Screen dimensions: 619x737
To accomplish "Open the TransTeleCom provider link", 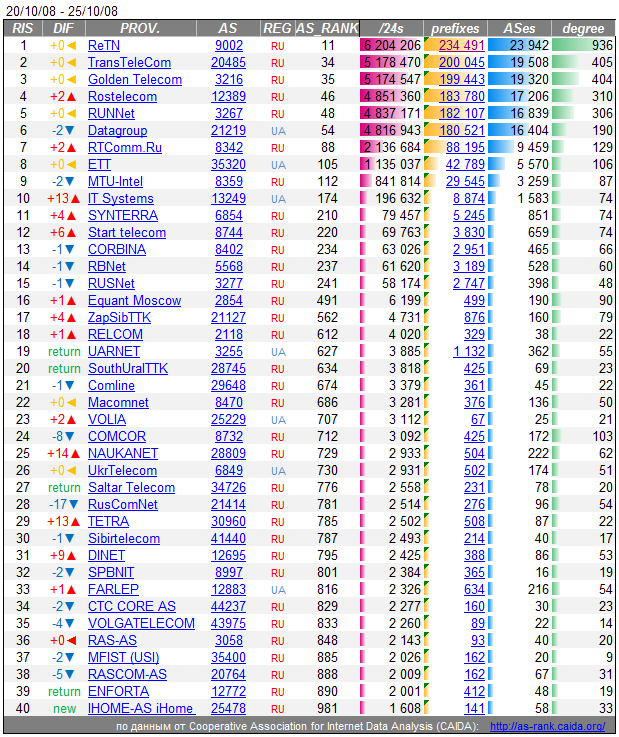I will point(129,63).
